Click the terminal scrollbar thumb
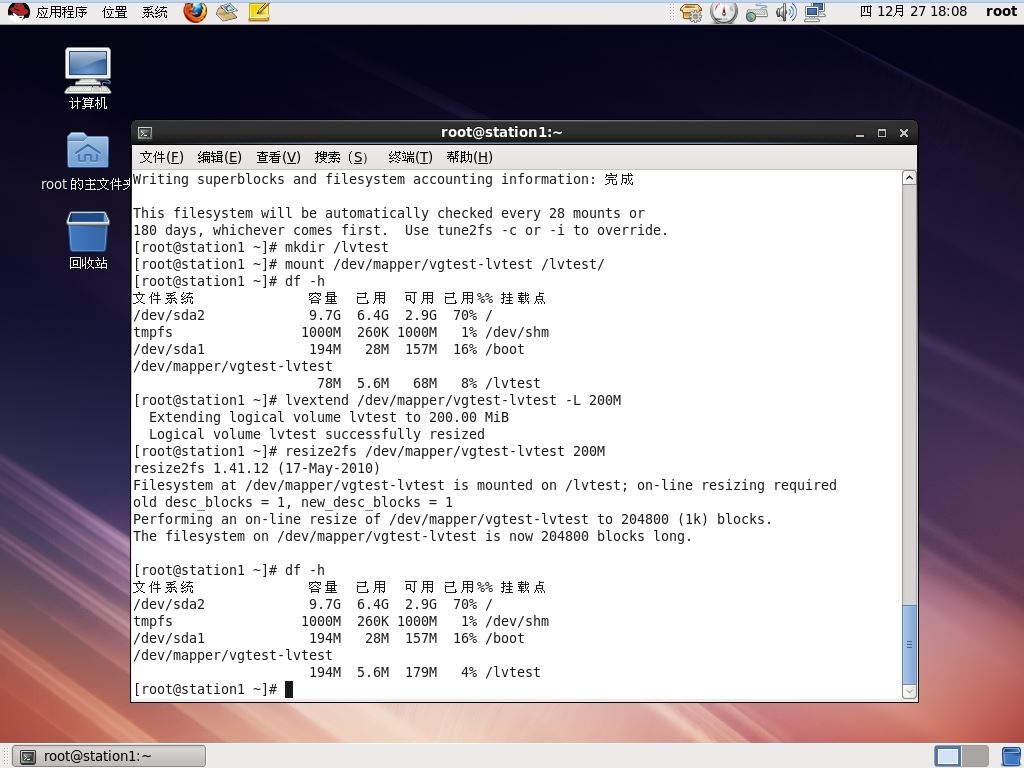 pyautogui.click(x=909, y=644)
